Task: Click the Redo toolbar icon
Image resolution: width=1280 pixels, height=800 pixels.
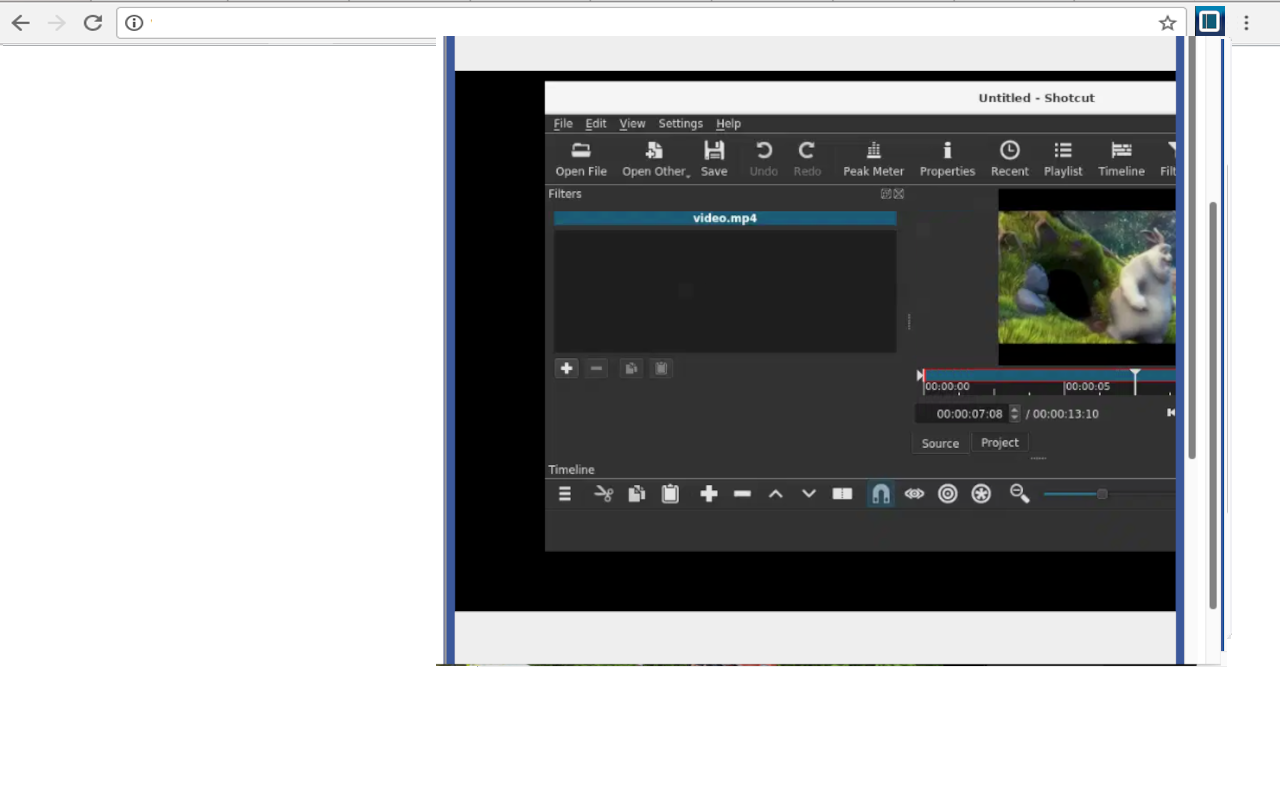Action: point(807,158)
